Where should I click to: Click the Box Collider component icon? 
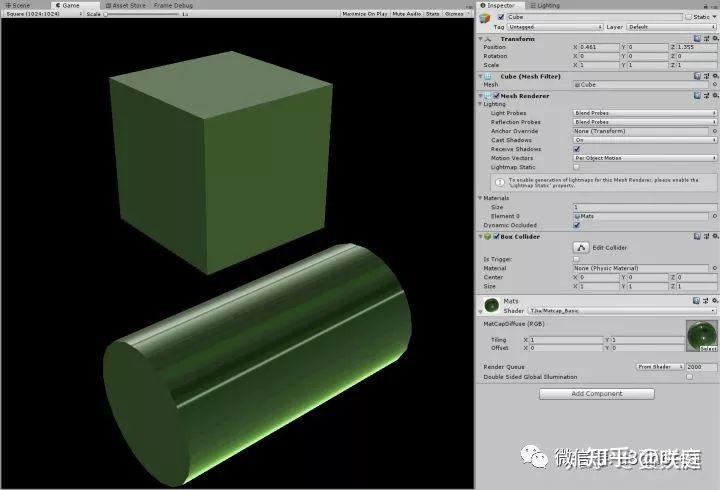[x=488, y=237]
